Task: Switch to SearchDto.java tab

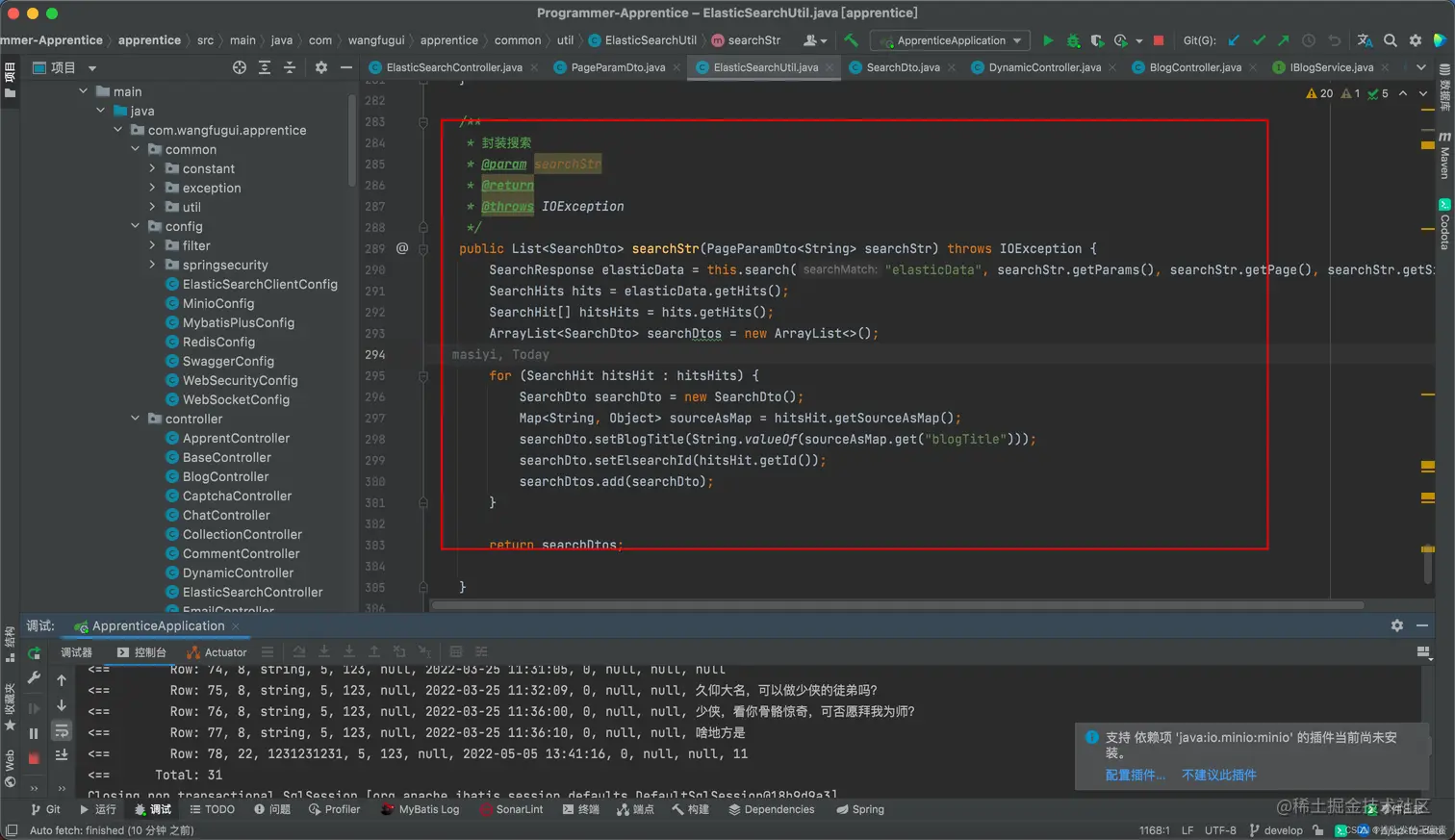Action: 903,67
